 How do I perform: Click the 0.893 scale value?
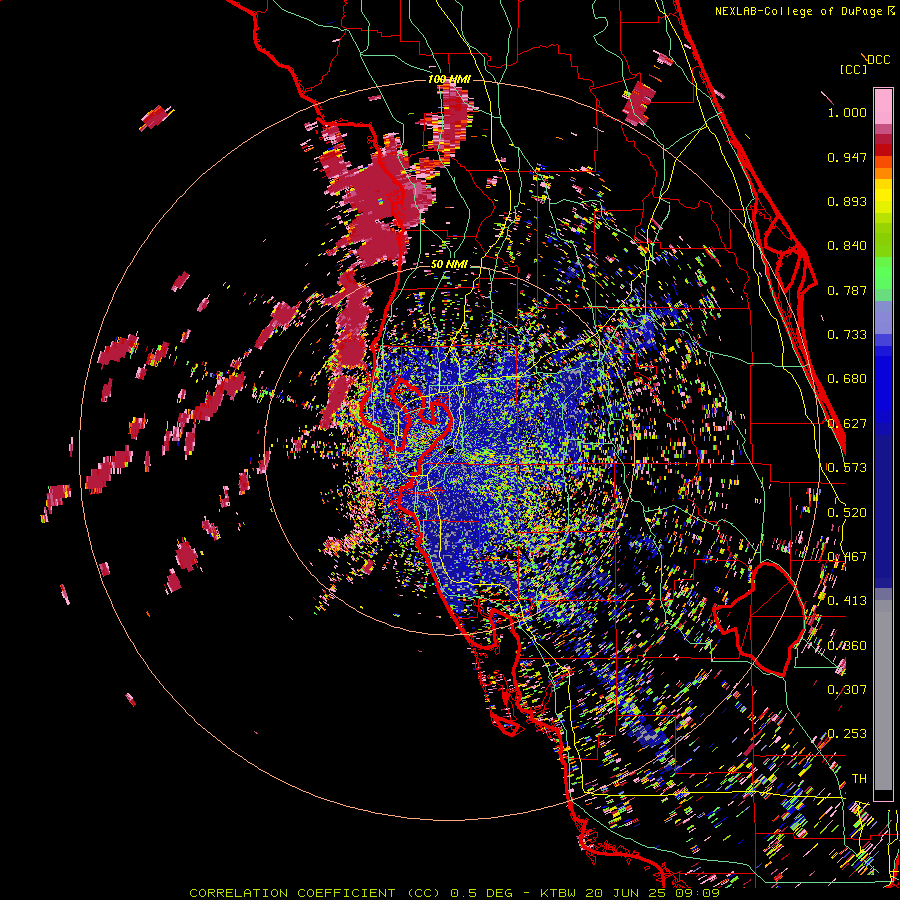point(847,201)
